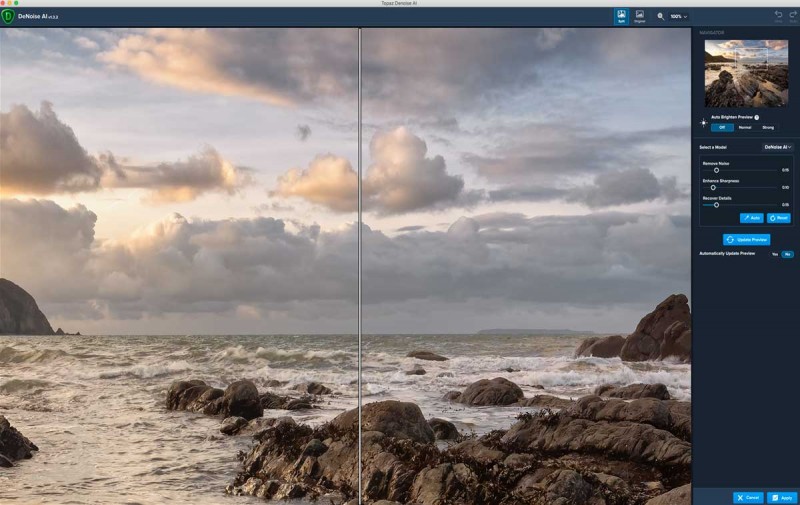
Task: Open Auto Brighten Preview help icon
Action: 756,117
